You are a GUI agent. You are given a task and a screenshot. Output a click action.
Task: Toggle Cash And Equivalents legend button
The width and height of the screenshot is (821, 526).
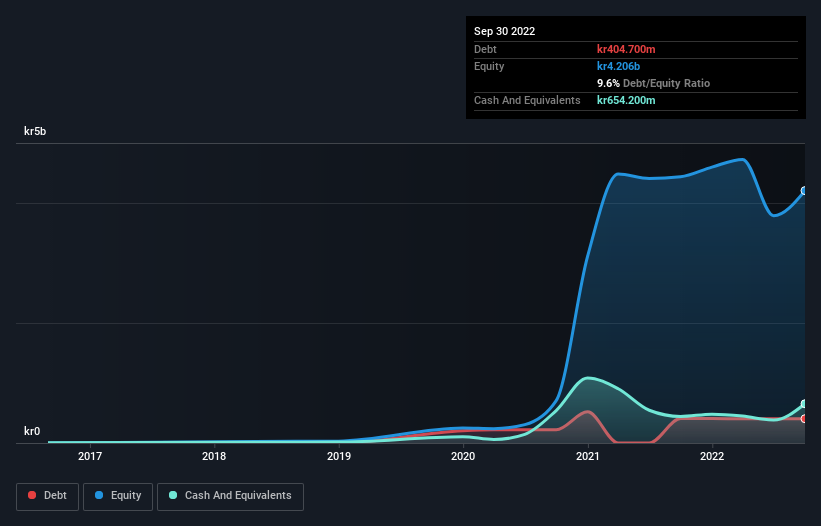coord(230,496)
